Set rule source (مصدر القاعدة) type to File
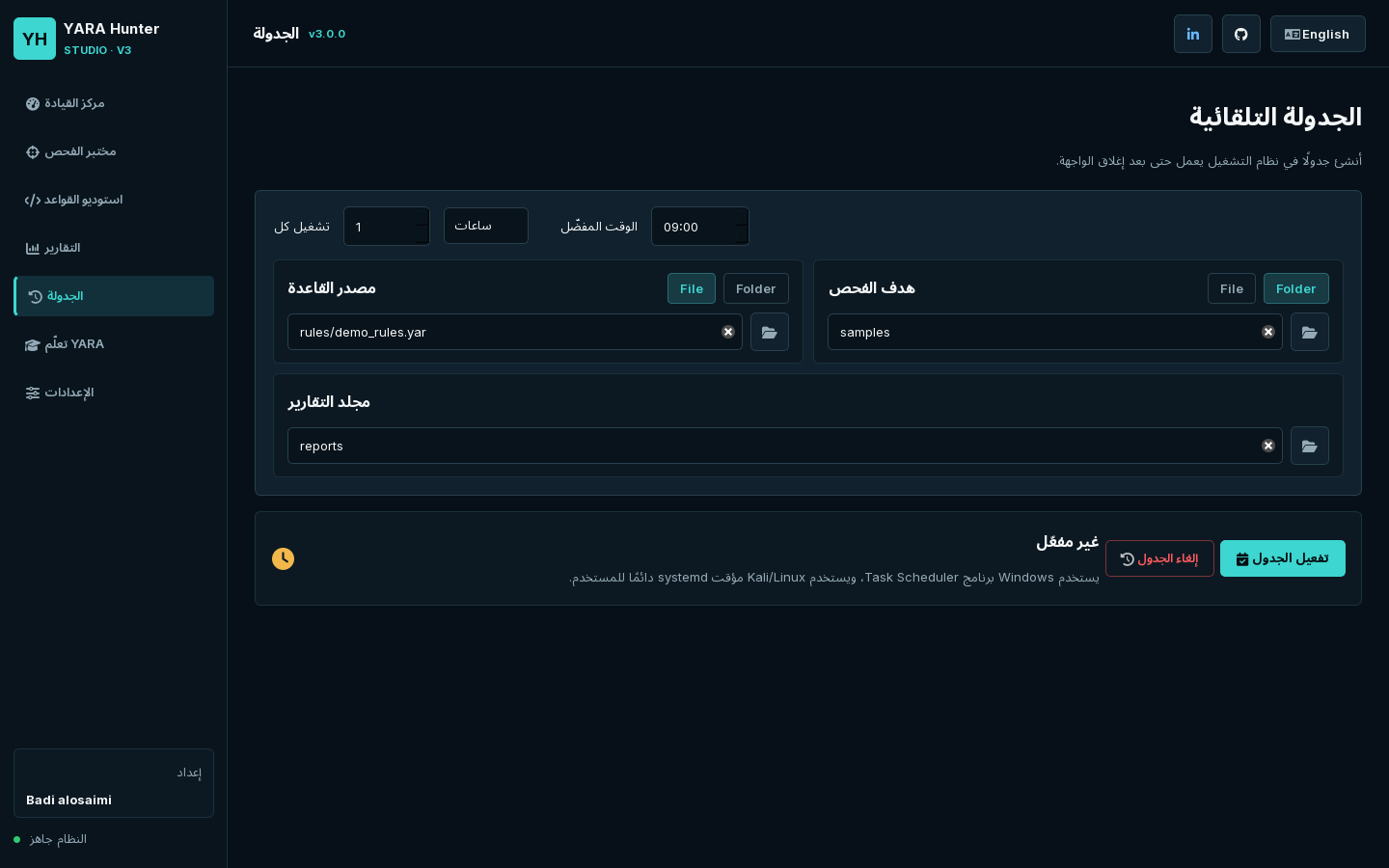 [692, 288]
